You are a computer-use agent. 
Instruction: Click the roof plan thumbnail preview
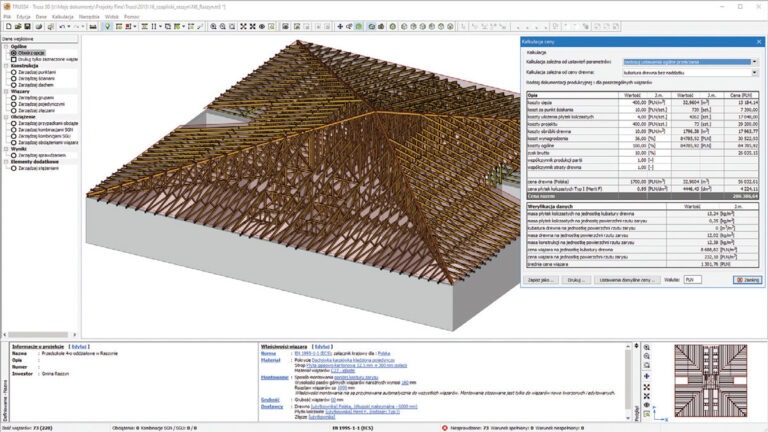tap(710, 381)
